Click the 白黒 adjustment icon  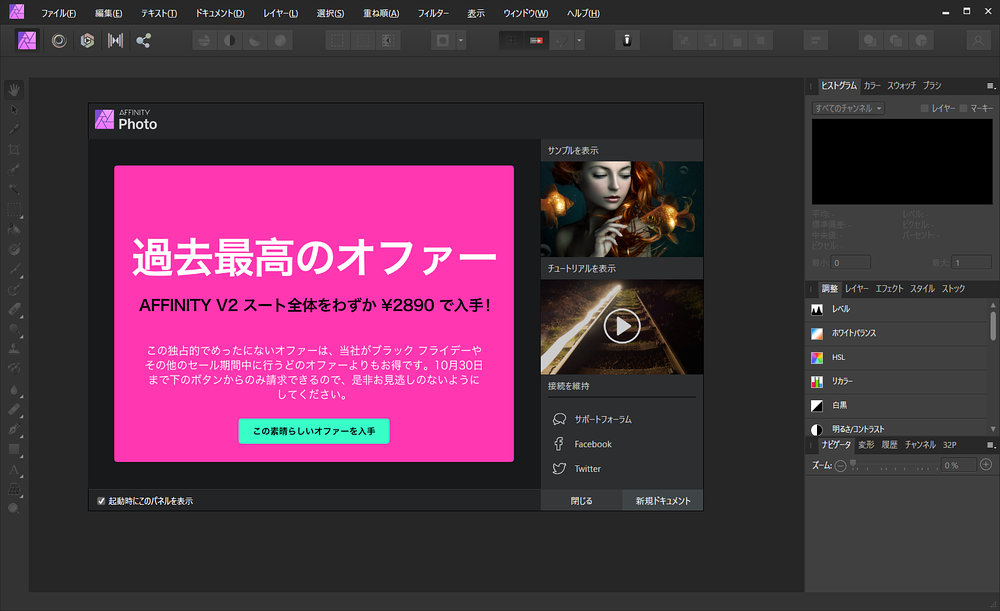[x=817, y=406]
